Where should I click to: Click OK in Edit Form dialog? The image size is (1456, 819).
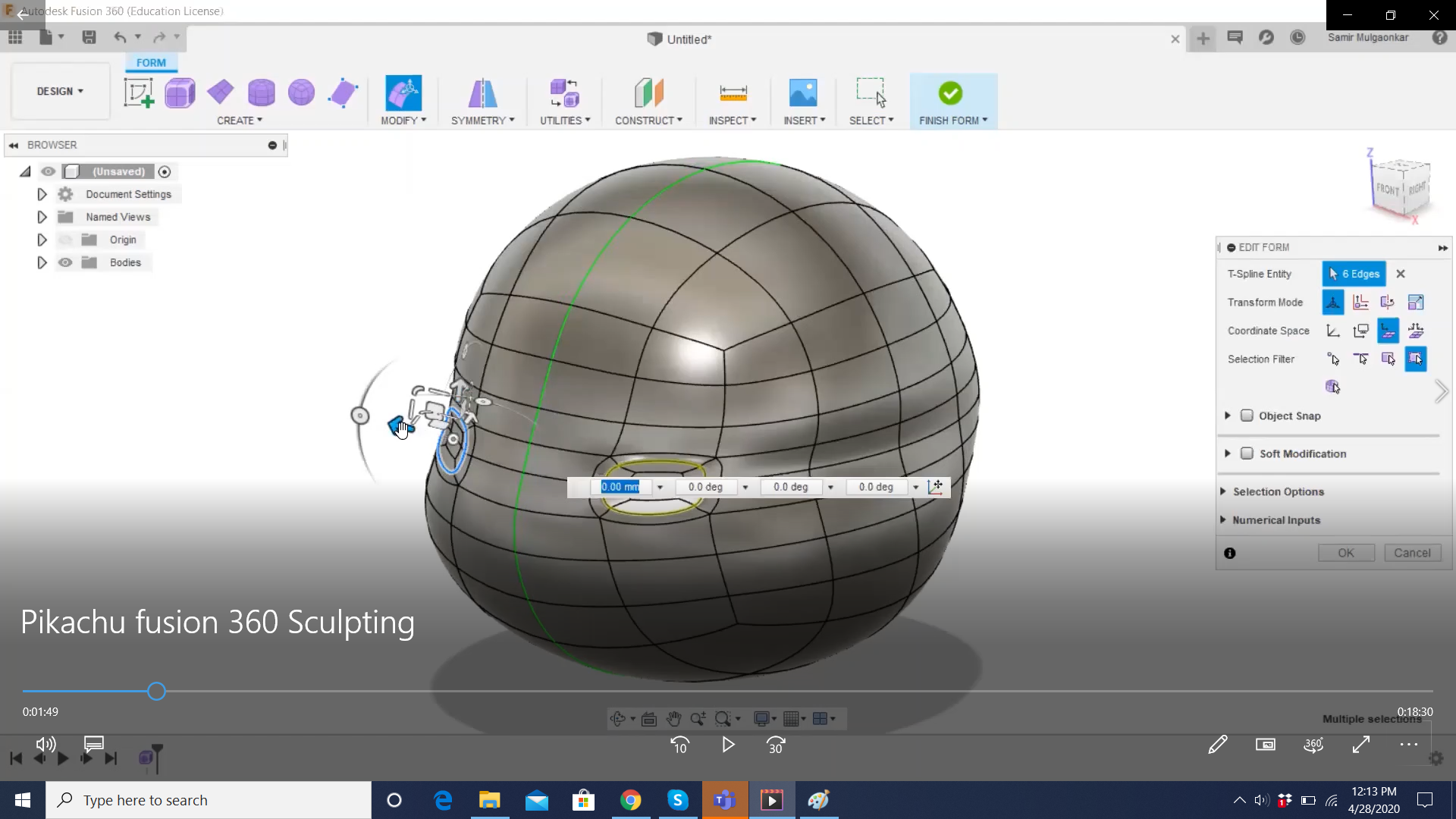click(1346, 553)
